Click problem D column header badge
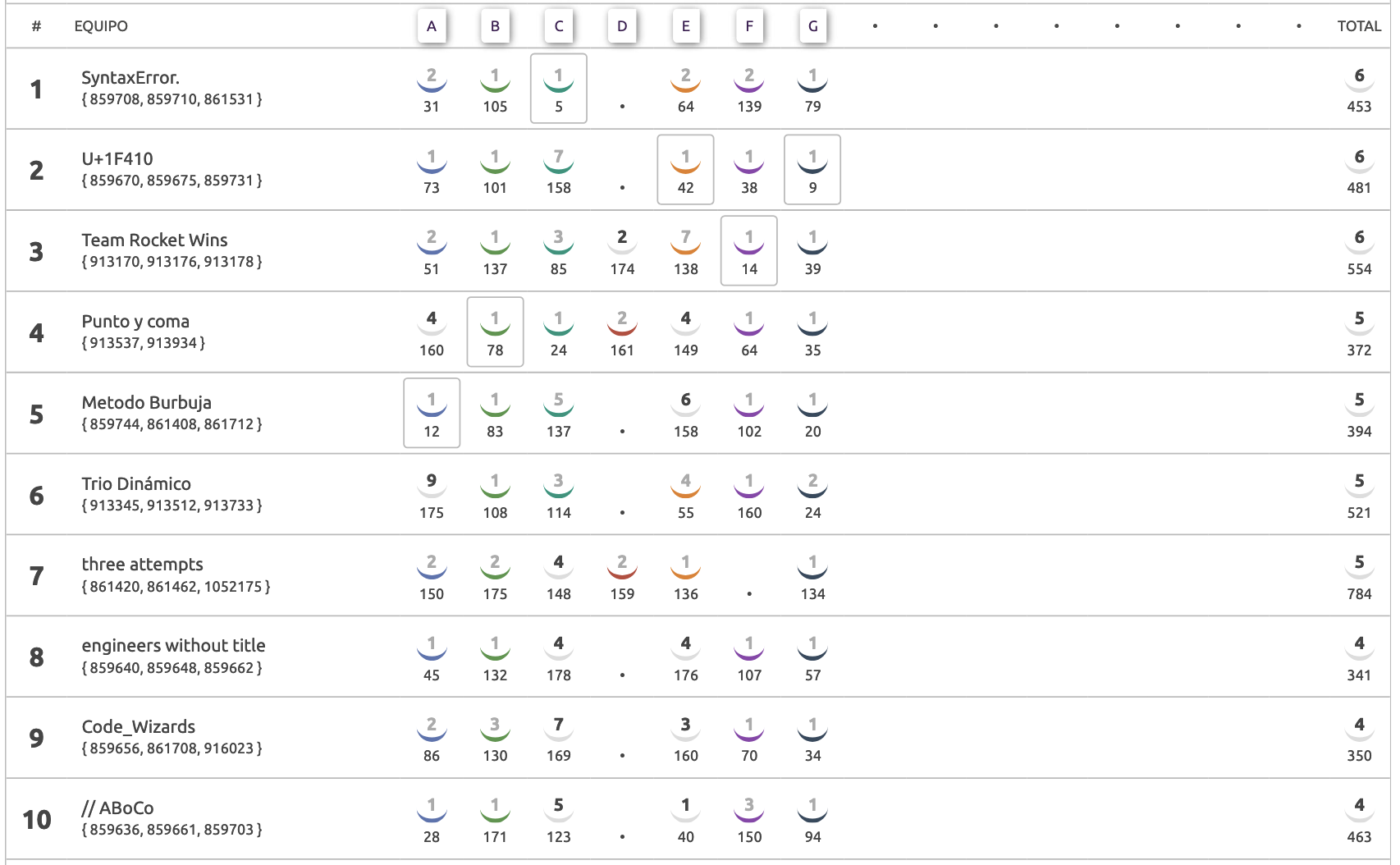 click(622, 26)
